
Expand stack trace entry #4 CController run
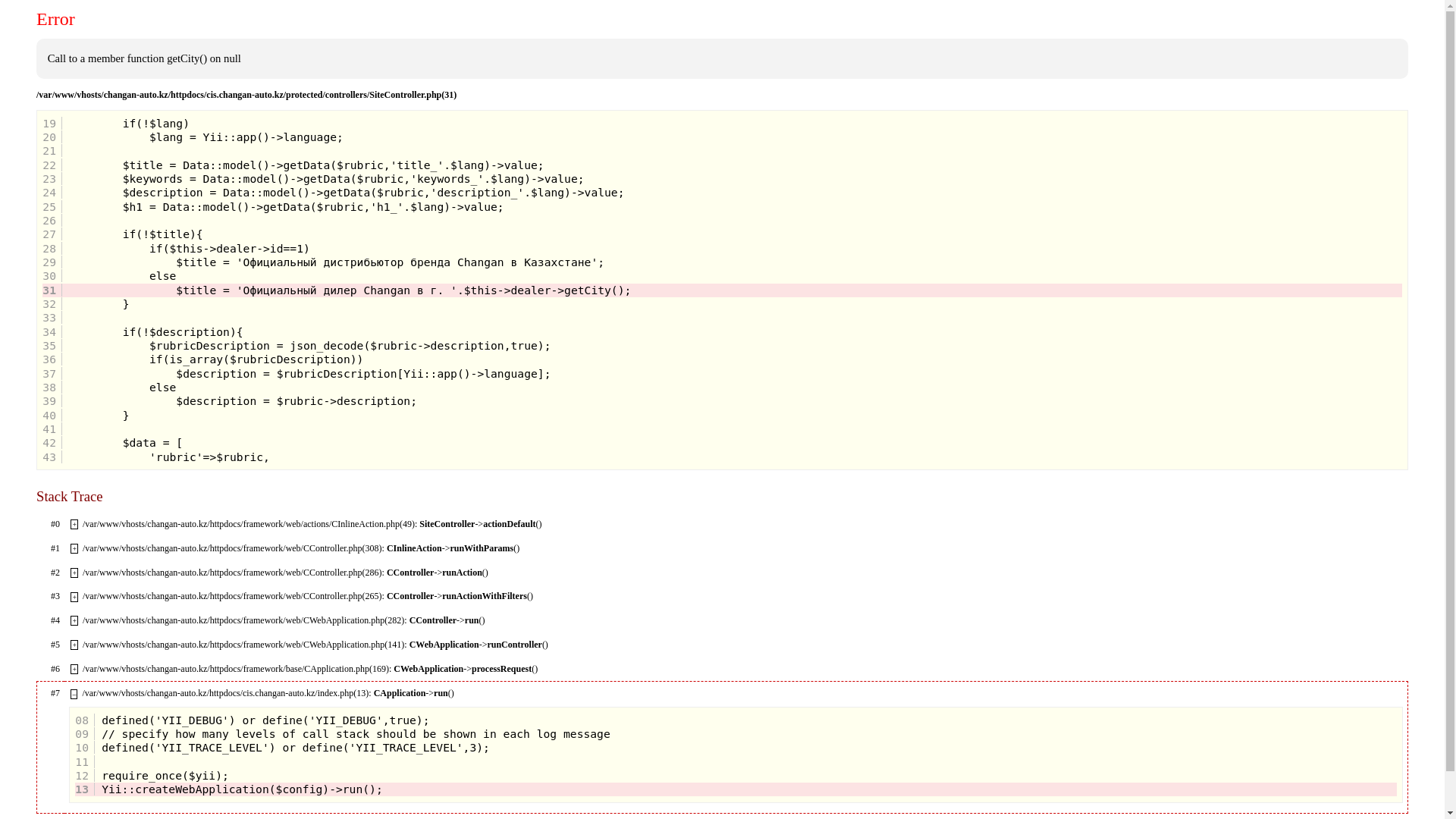[x=74, y=621]
